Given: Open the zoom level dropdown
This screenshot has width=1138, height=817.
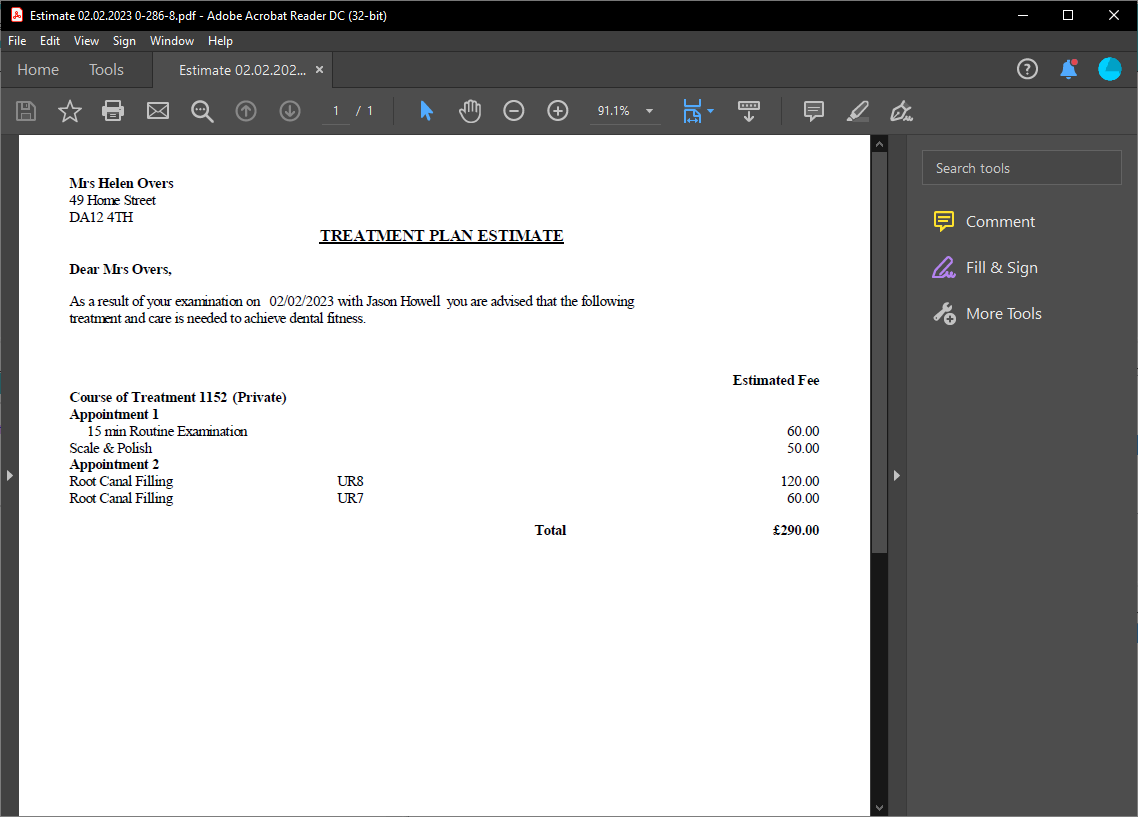Looking at the screenshot, I should click(648, 111).
